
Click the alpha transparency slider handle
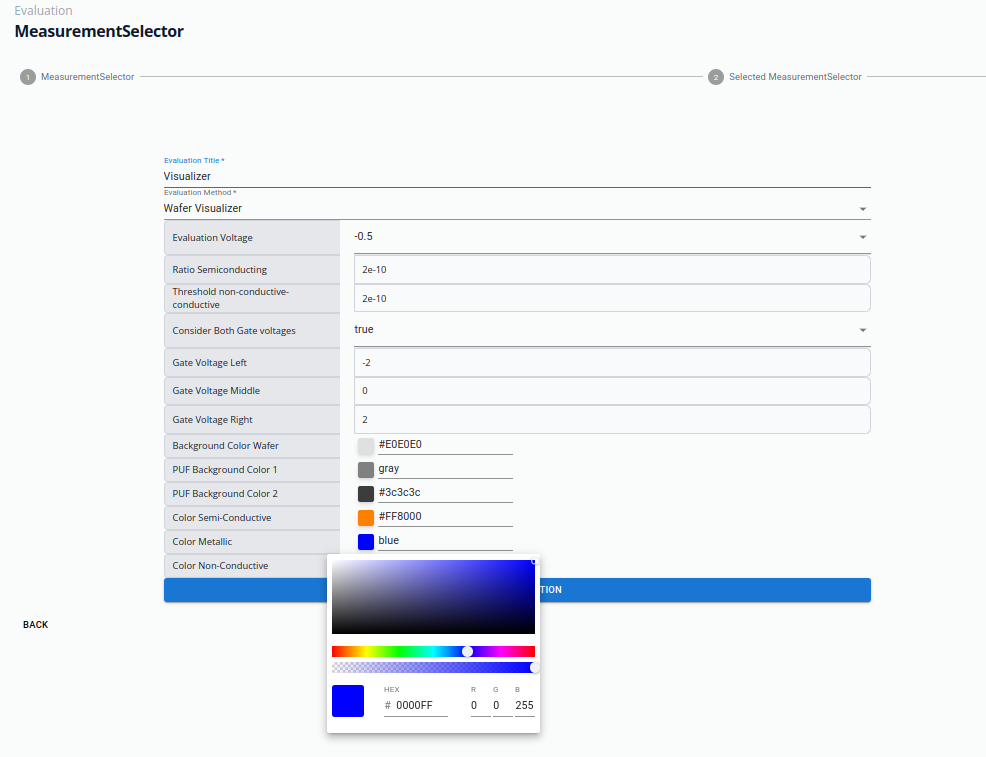pos(534,667)
